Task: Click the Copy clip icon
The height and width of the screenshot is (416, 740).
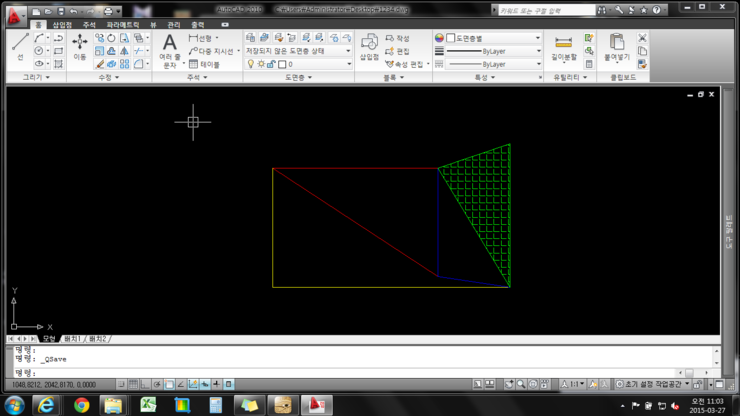Action: pos(642,51)
